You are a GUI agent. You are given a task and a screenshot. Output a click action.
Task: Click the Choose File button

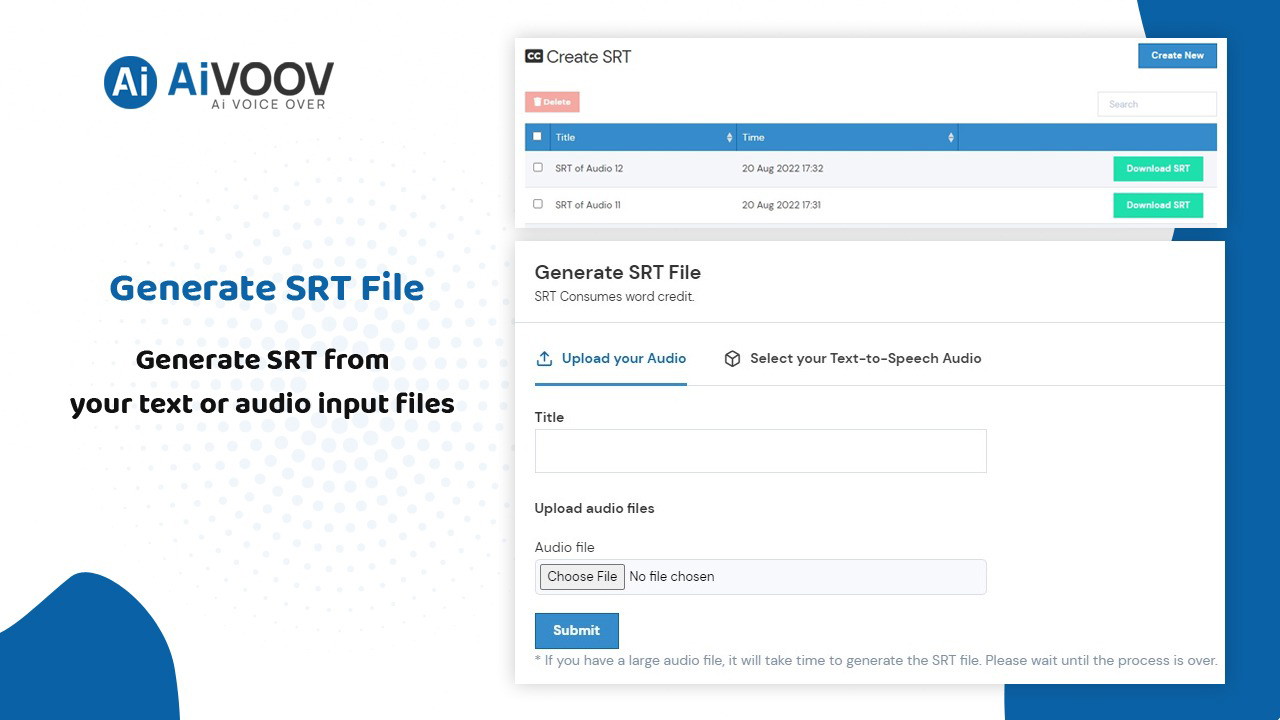(x=582, y=577)
